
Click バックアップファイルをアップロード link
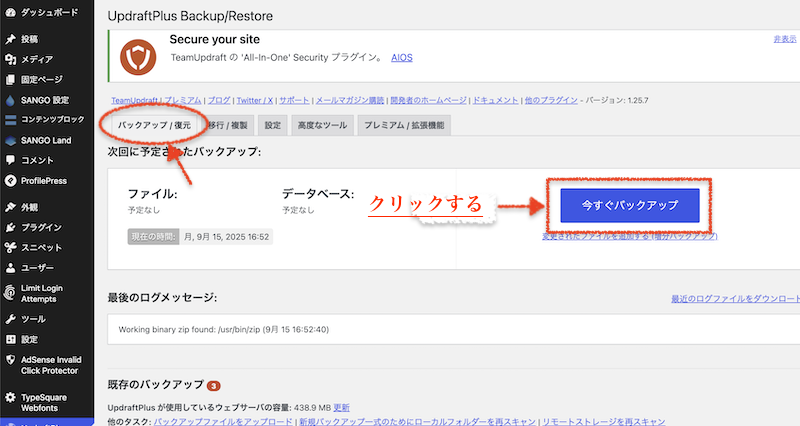click(223, 421)
